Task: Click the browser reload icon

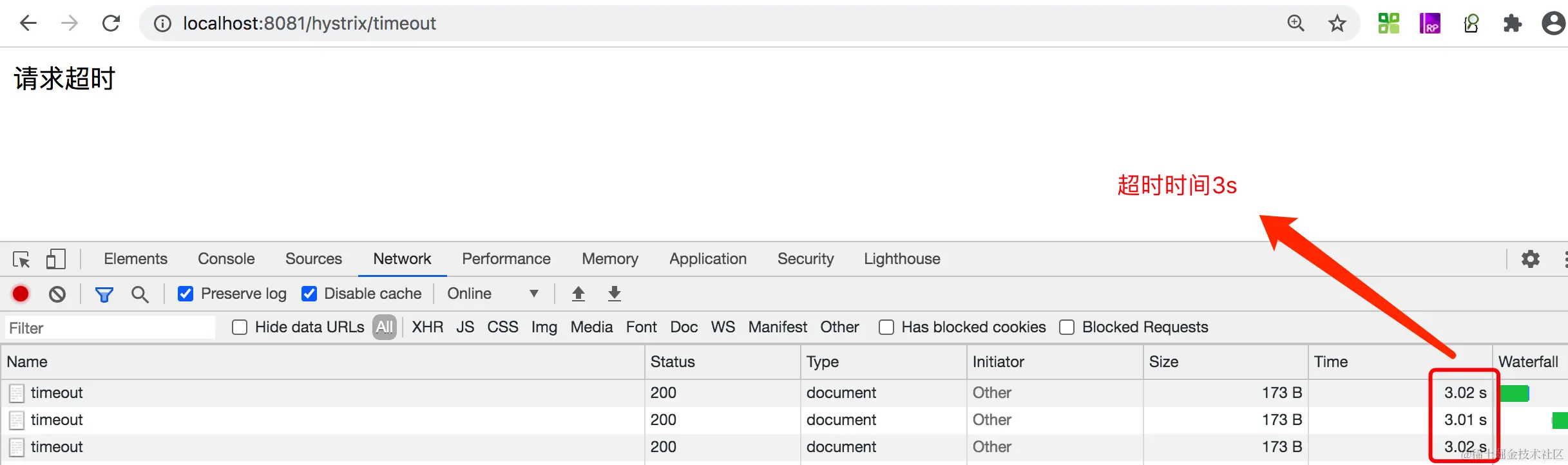Action: [x=111, y=24]
